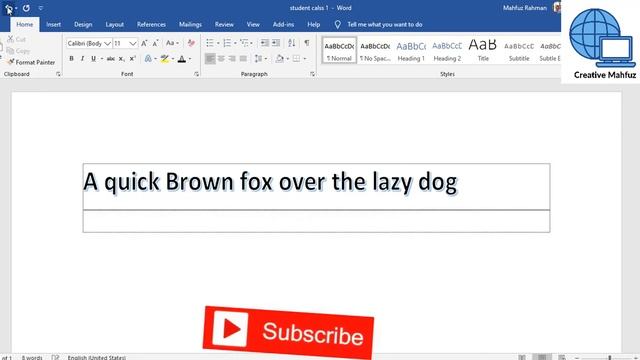Open the Layout tab
Viewport: 640px width, 360px height.
[x=115, y=24]
